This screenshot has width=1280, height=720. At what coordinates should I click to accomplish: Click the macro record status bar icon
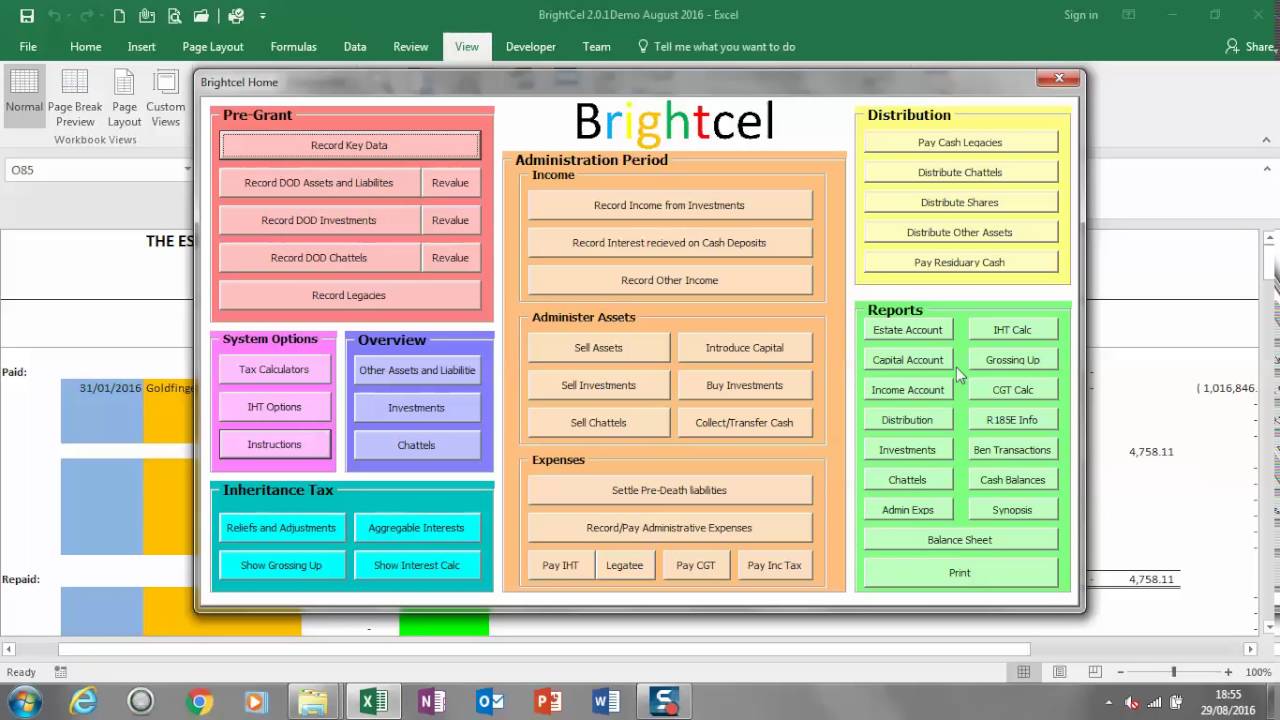[x=61, y=673]
